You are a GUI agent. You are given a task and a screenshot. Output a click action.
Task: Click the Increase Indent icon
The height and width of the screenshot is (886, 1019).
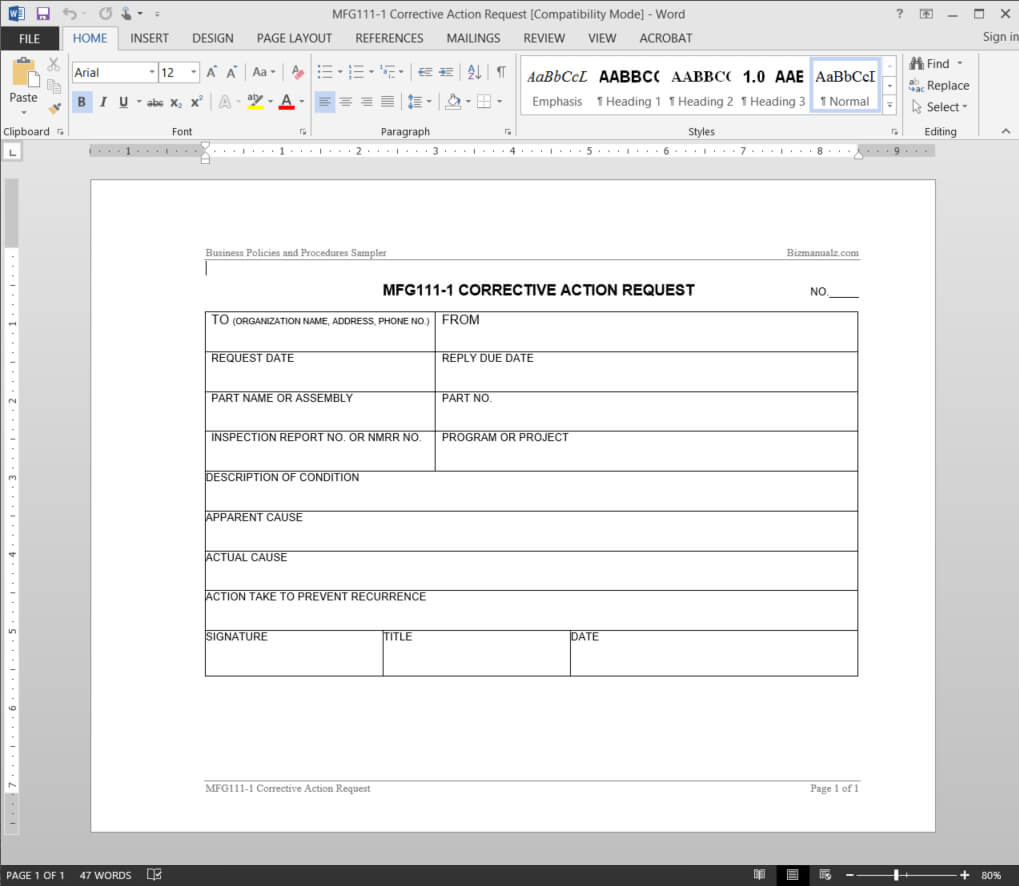pos(446,72)
